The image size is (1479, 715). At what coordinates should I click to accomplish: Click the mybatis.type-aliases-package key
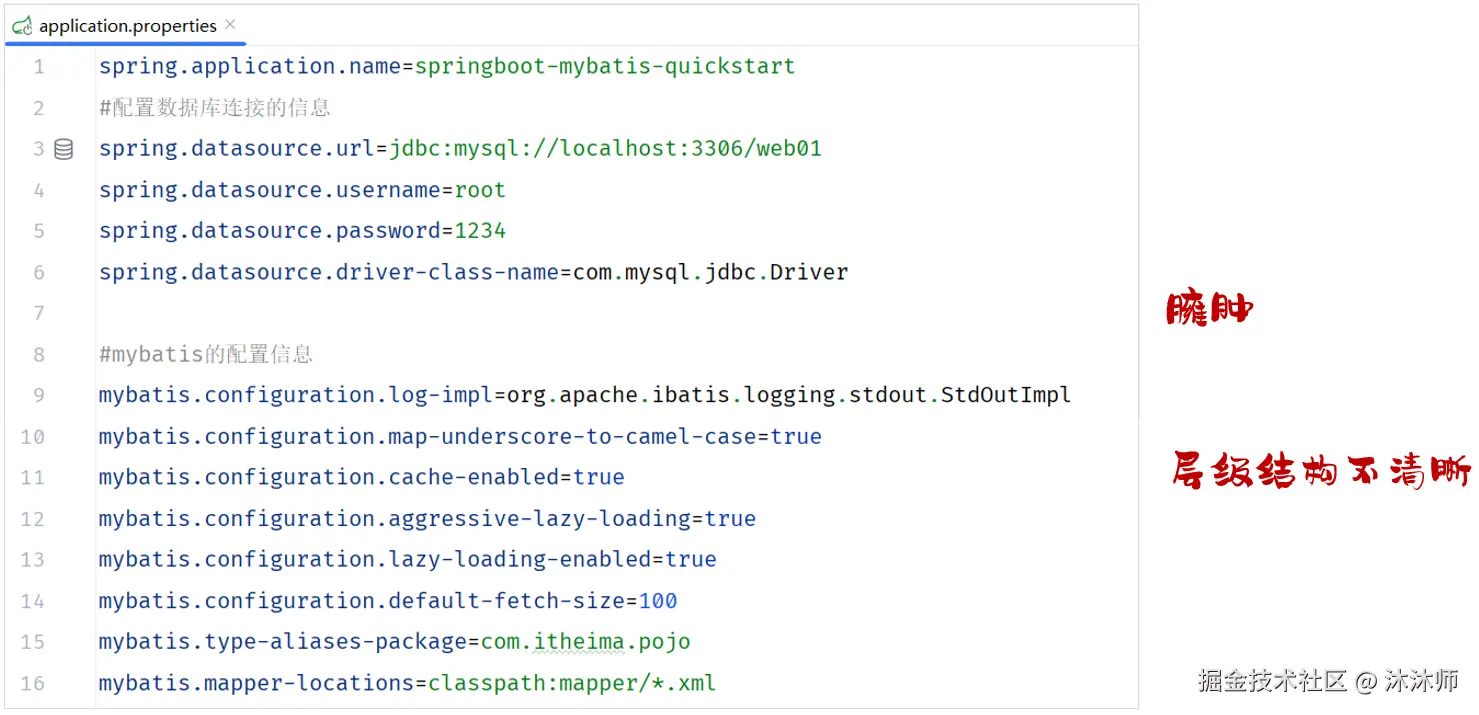pyautogui.click(x=282, y=642)
